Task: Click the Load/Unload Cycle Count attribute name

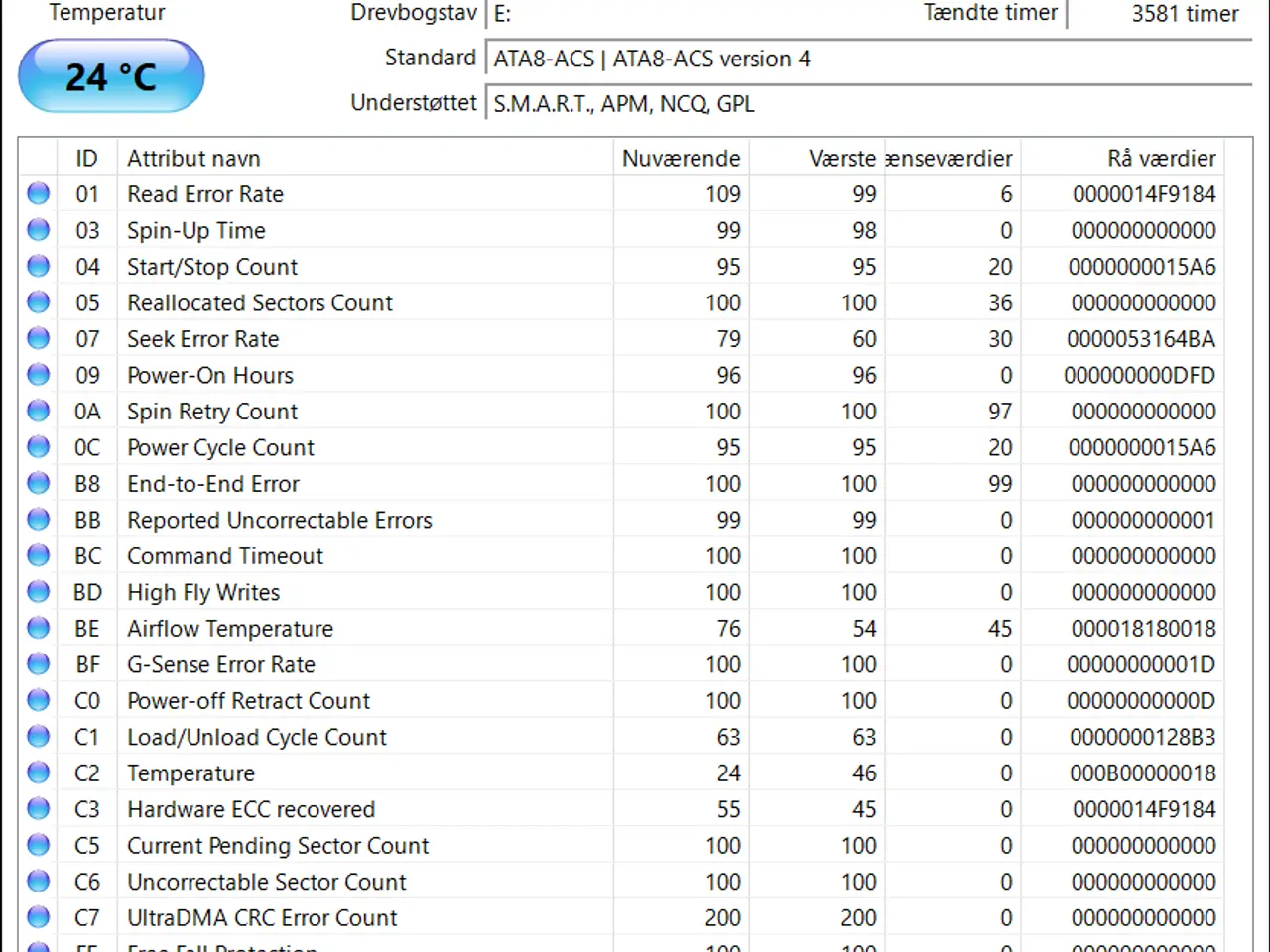Action: pyautogui.click(x=257, y=737)
